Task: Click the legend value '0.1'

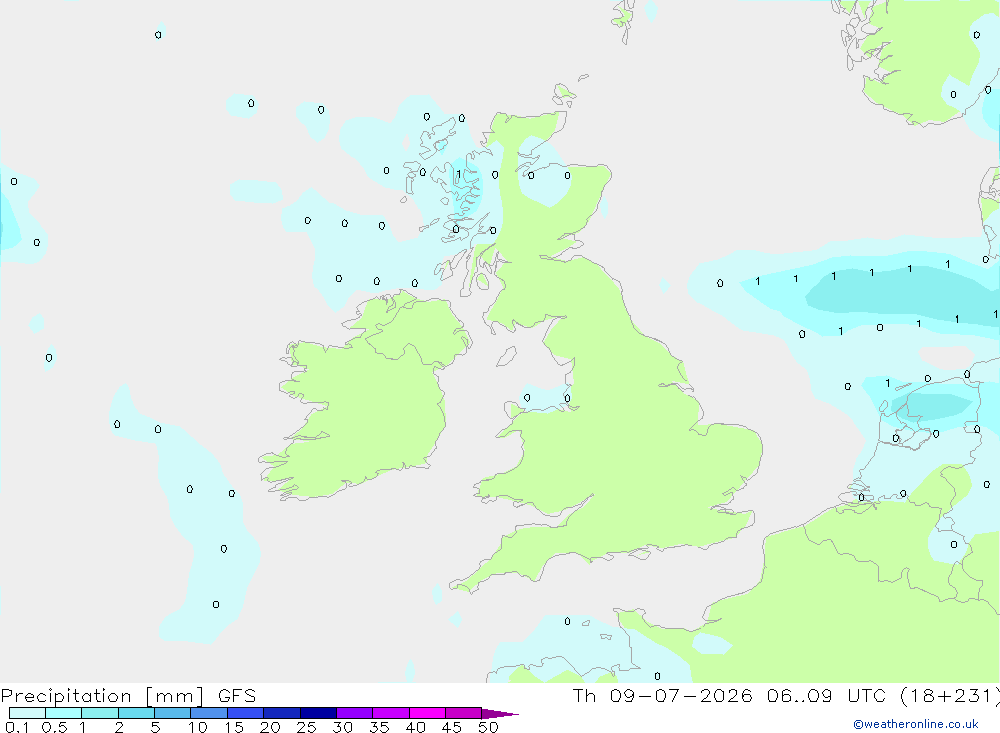Action: pos(17,727)
